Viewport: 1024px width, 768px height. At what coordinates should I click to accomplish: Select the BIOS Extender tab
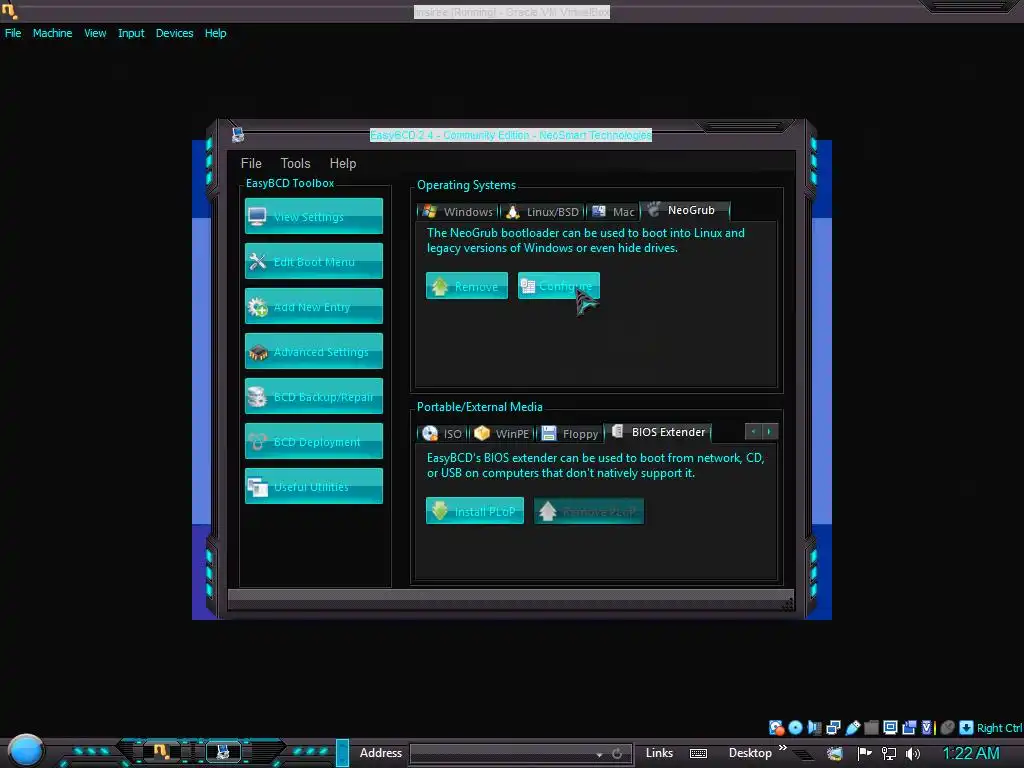[658, 432]
